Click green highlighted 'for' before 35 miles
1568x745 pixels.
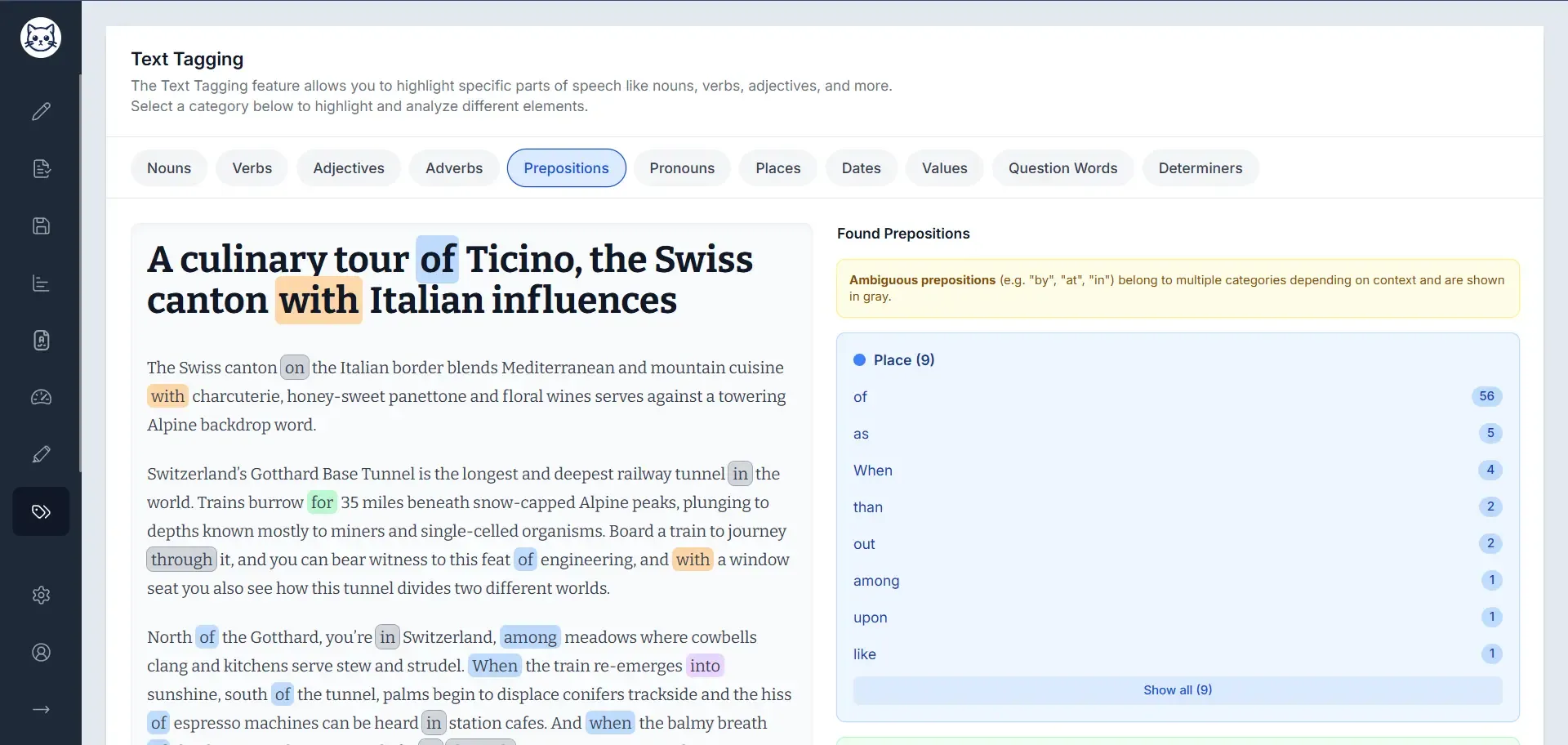tap(322, 502)
